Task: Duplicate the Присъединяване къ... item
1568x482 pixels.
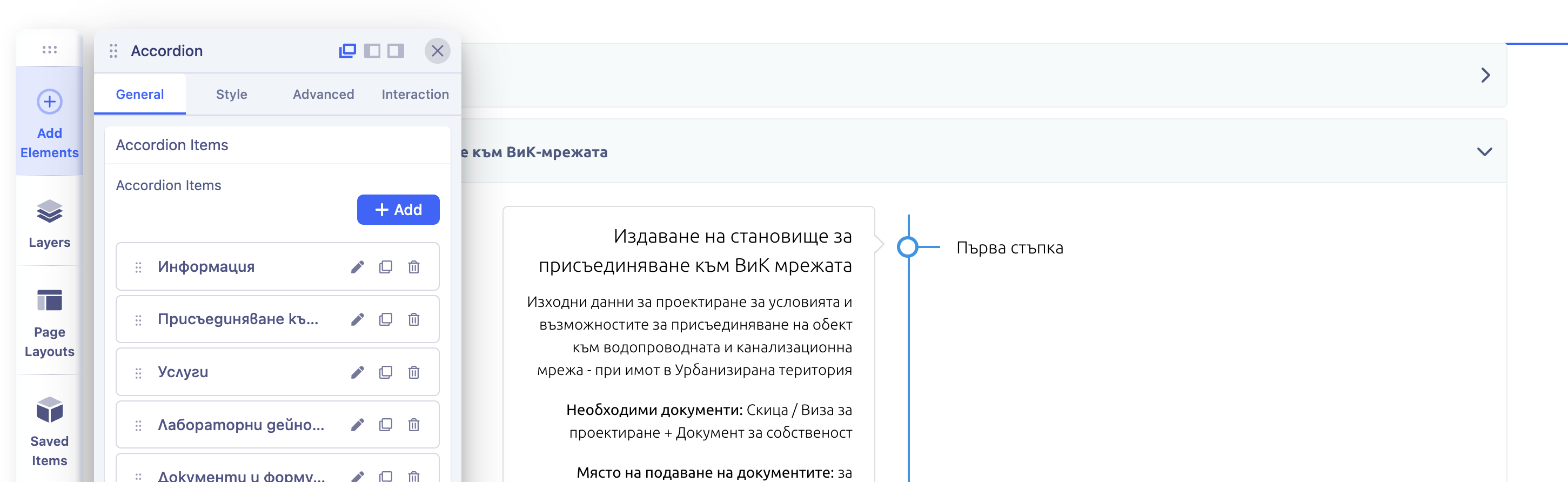Action: [385, 319]
